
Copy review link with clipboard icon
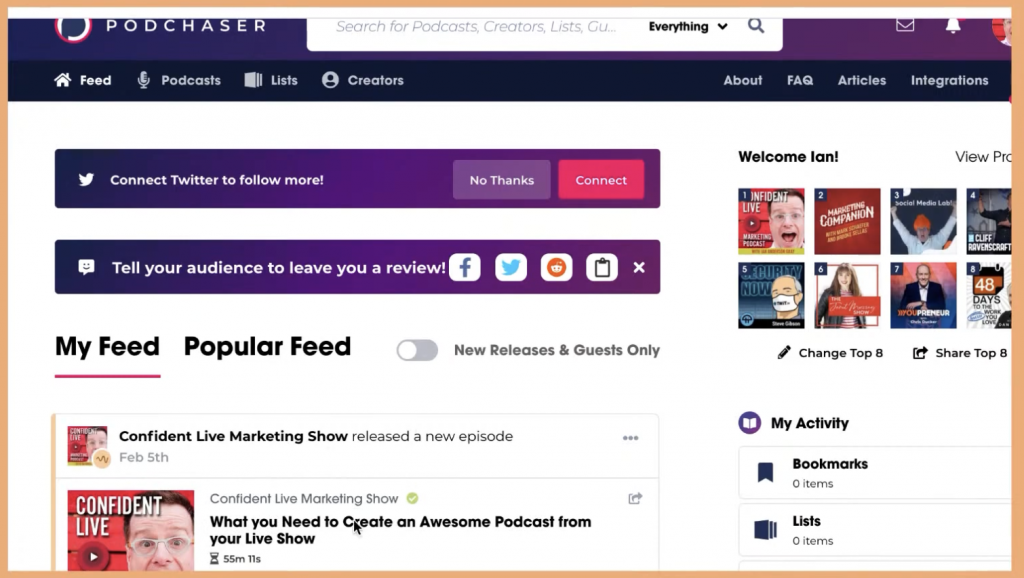point(602,267)
